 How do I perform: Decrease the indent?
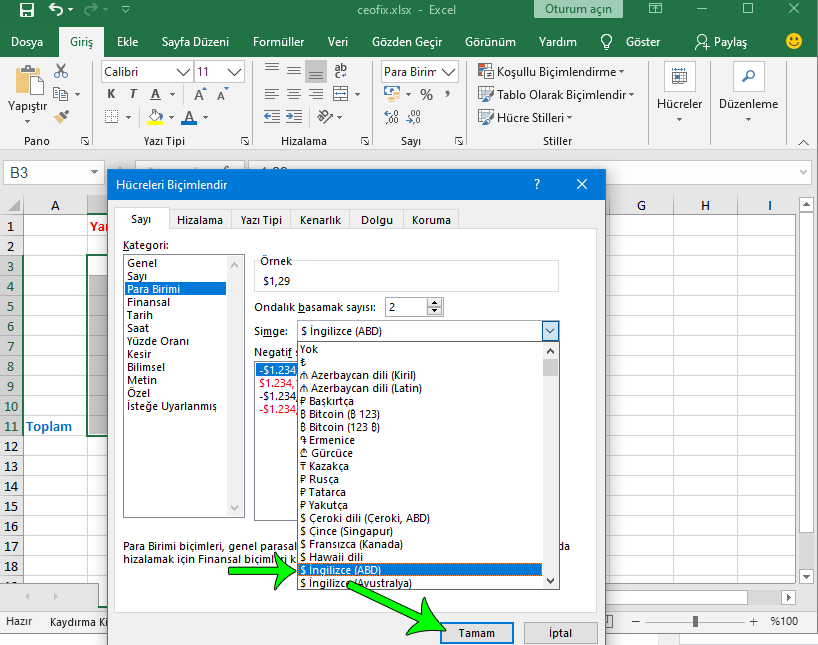(x=272, y=116)
